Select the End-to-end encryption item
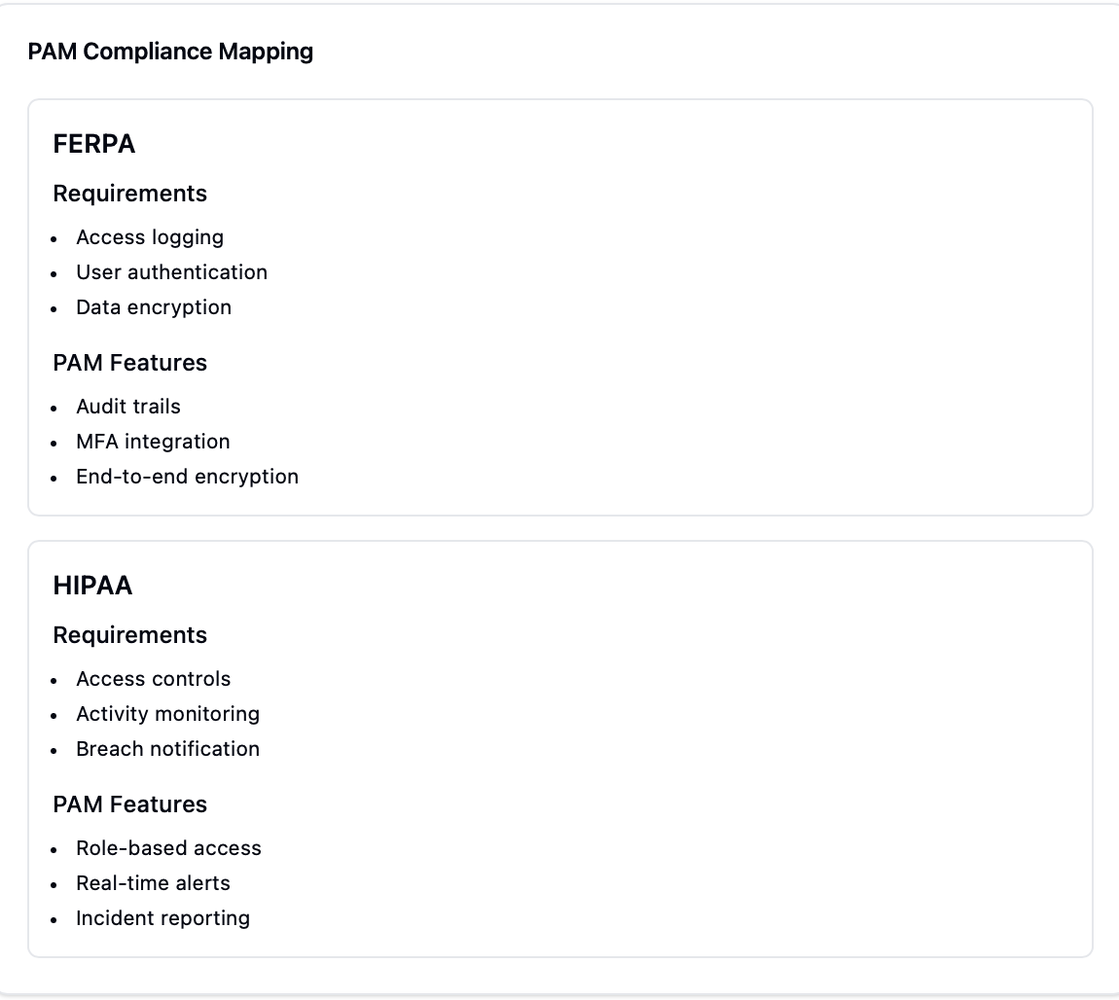Screen dimensions: 1119x1000 click(x=187, y=476)
